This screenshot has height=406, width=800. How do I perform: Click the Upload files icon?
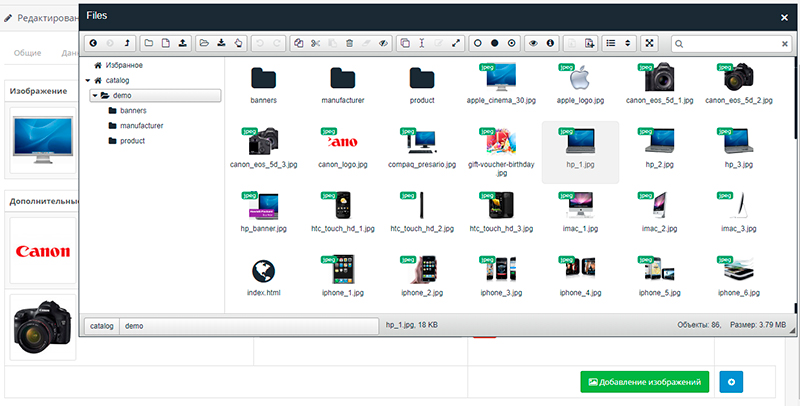coord(182,44)
